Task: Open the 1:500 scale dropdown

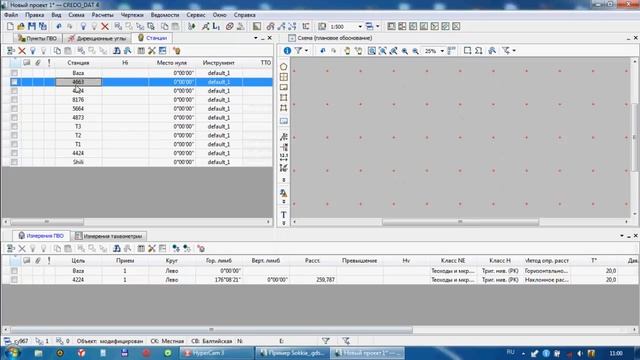Action: 360,27
